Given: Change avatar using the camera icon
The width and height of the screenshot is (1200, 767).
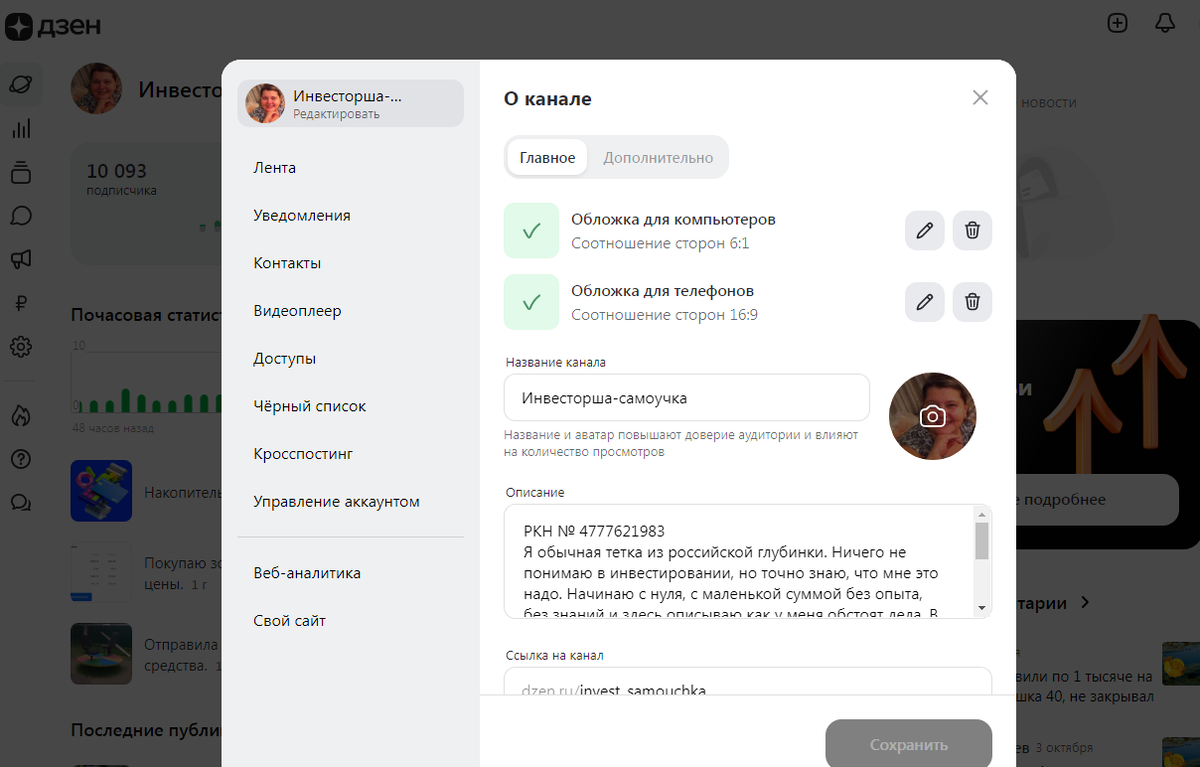Looking at the screenshot, I should coord(932,416).
